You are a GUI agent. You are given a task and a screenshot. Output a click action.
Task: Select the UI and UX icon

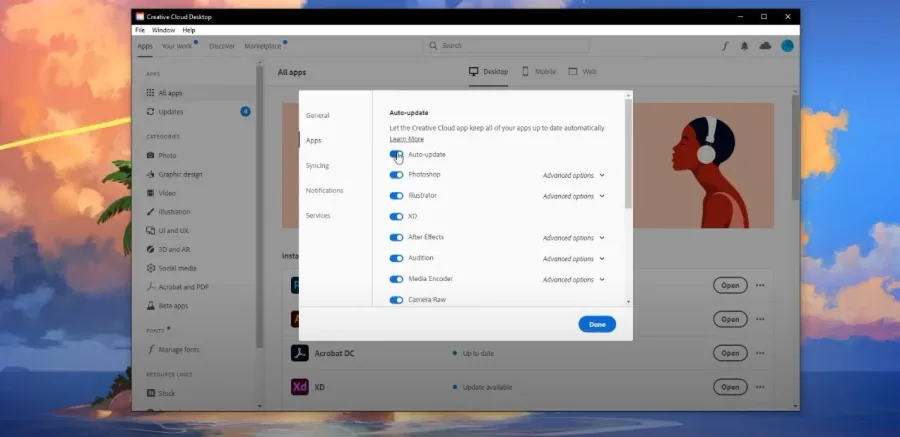[x=150, y=230]
